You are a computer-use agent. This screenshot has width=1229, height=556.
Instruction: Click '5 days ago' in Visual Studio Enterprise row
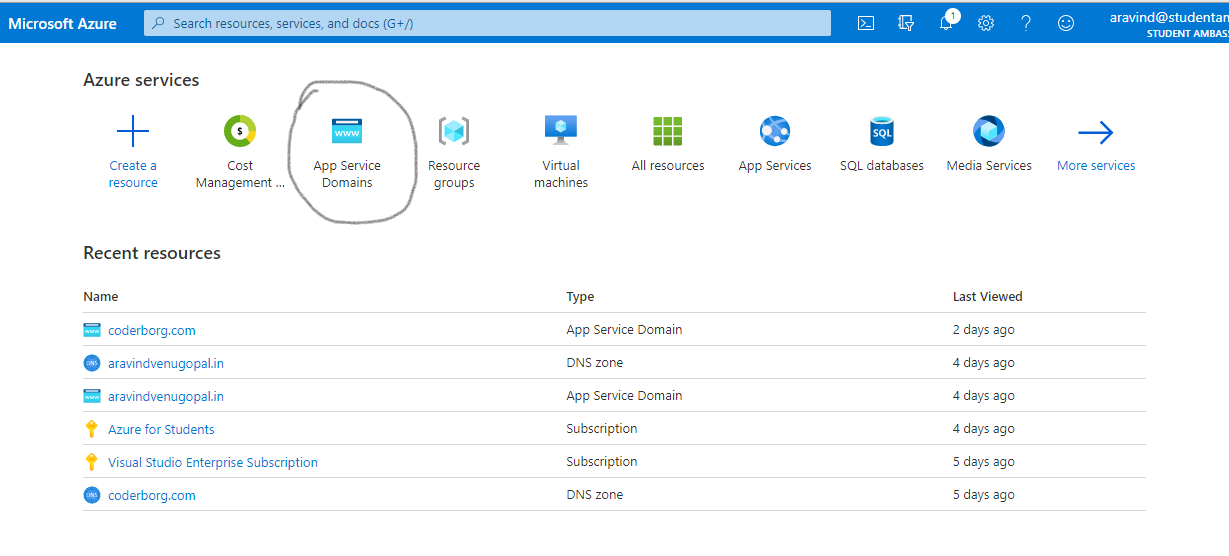coord(984,462)
